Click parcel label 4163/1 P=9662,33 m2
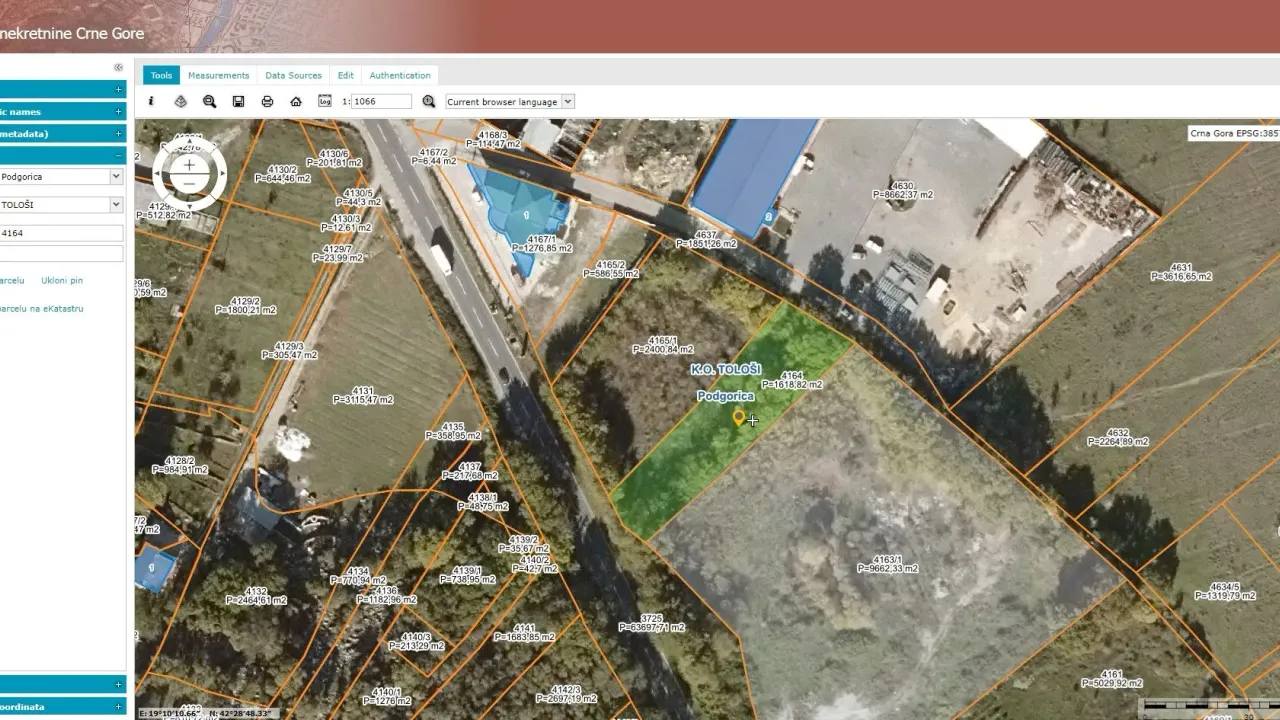1280x720 pixels. (x=887, y=564)
